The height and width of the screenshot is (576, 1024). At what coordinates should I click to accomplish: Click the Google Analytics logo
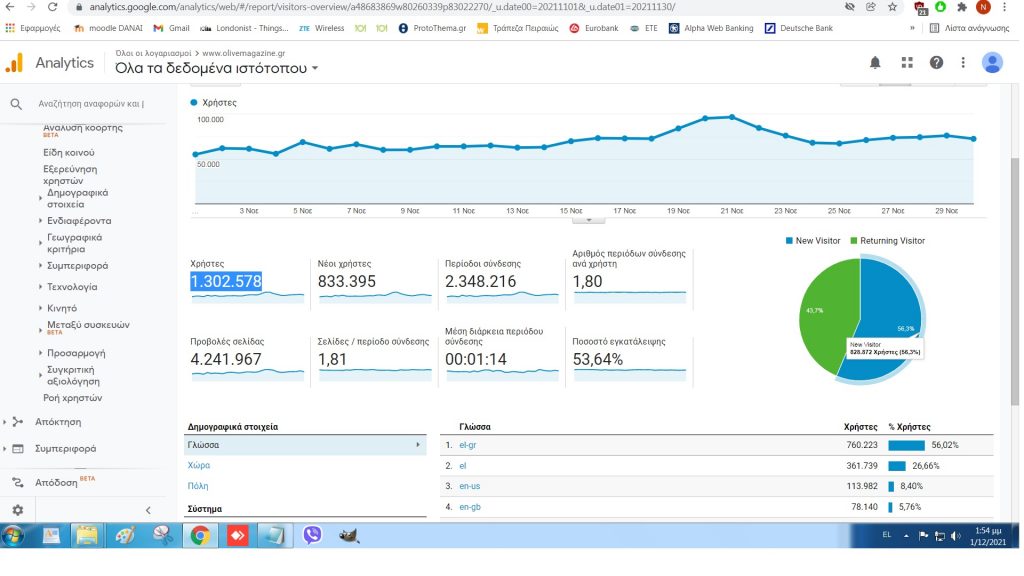pos(14,63)
